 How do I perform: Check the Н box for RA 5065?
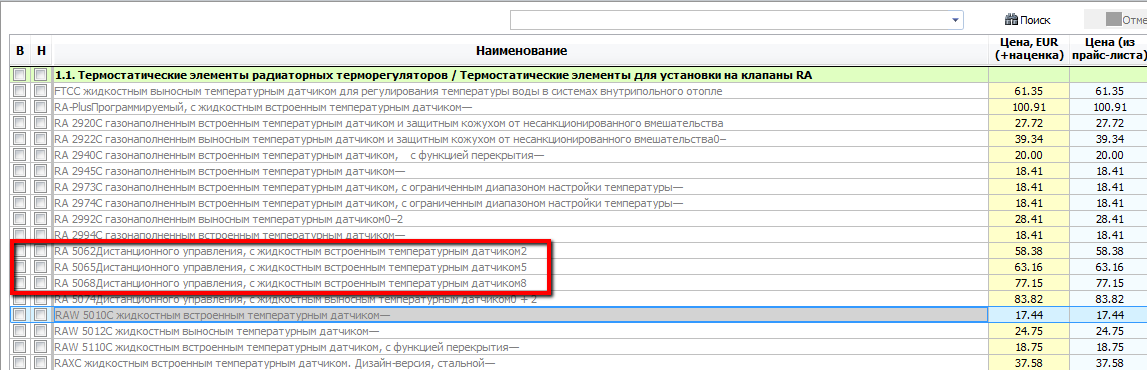[41, 267]
